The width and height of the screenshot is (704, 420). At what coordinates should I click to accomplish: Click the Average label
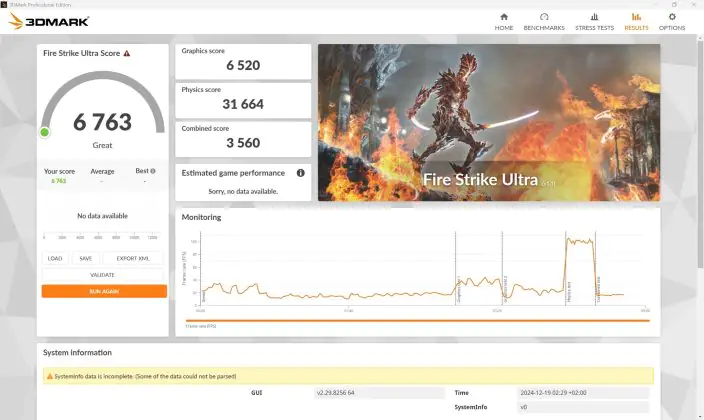click(102, 171)
